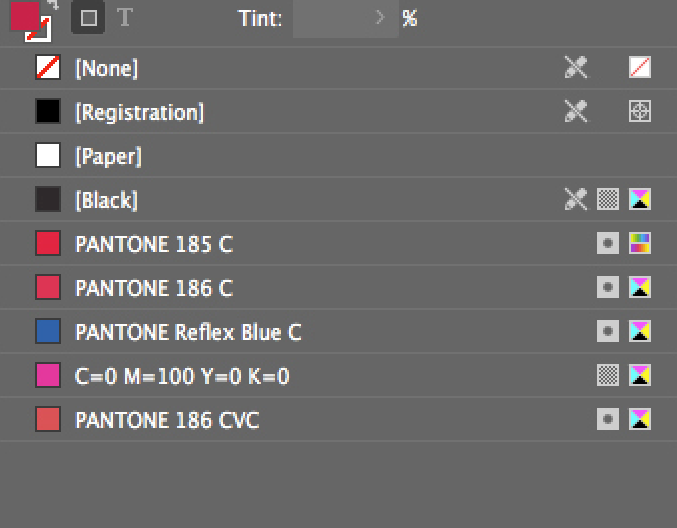This screenshot has height=528, width=677.
Task: Click the magenta C=0 M=100 Y=0 K=0 color chip
Action: click(x=48, y=376)
